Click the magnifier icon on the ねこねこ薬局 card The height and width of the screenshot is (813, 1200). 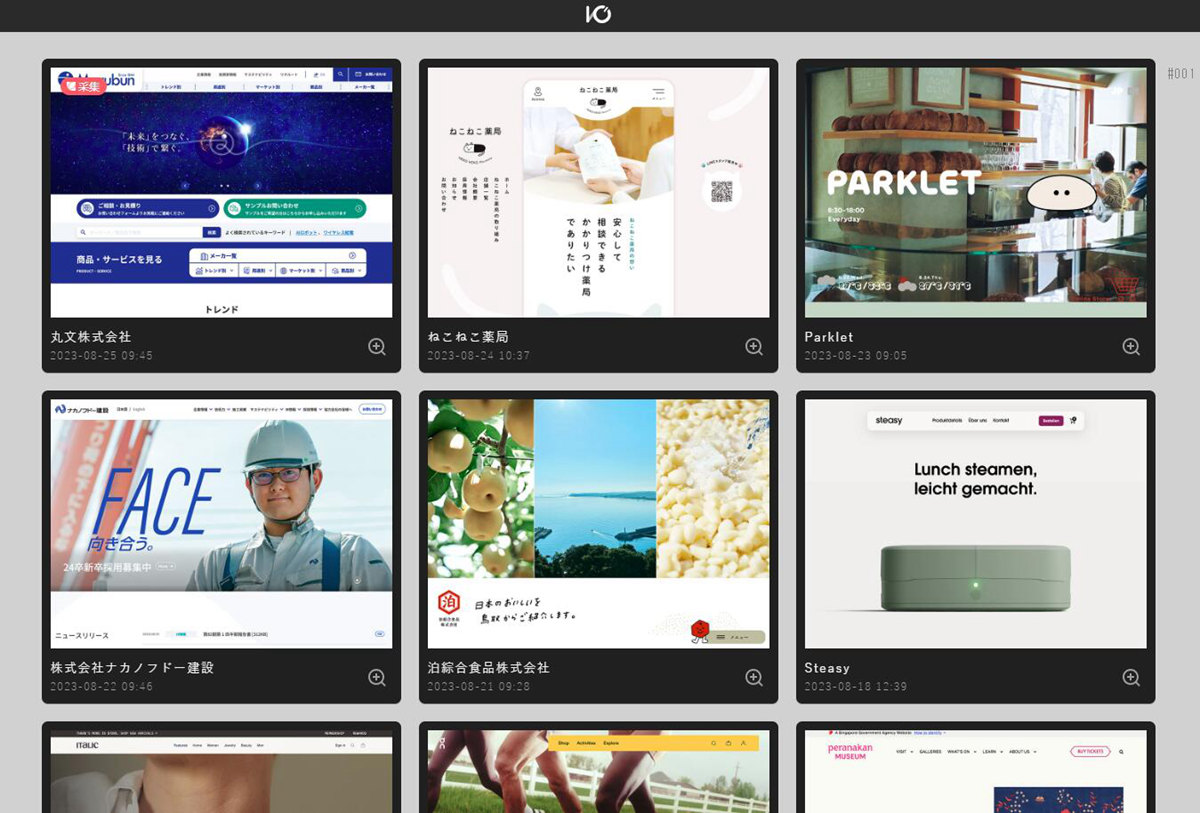[754, 347]
